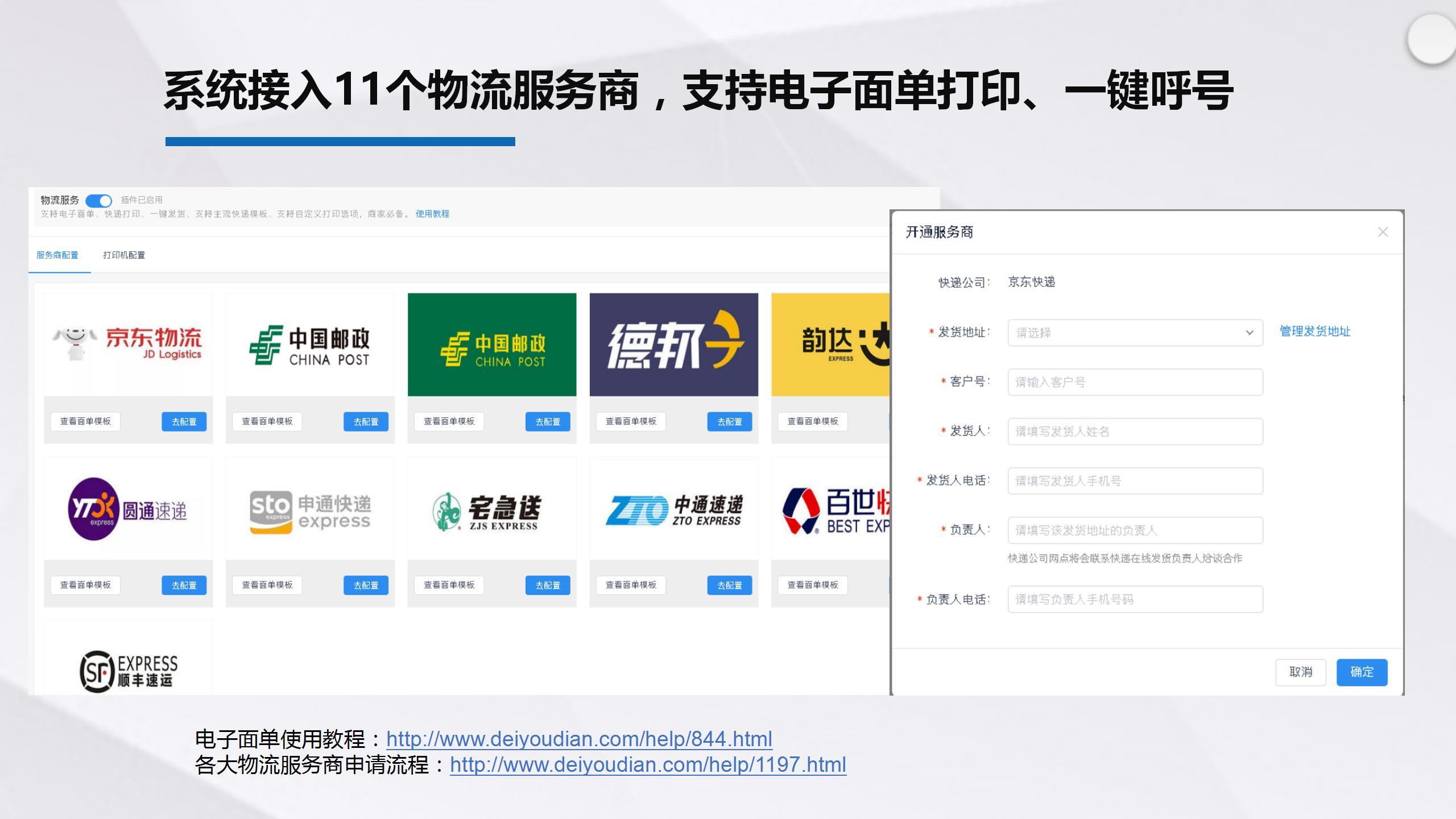The height and width of the screenshot is (819, 1456).
Task: Close the 开通服务商 dialog
Action: tap(1383, 232)
